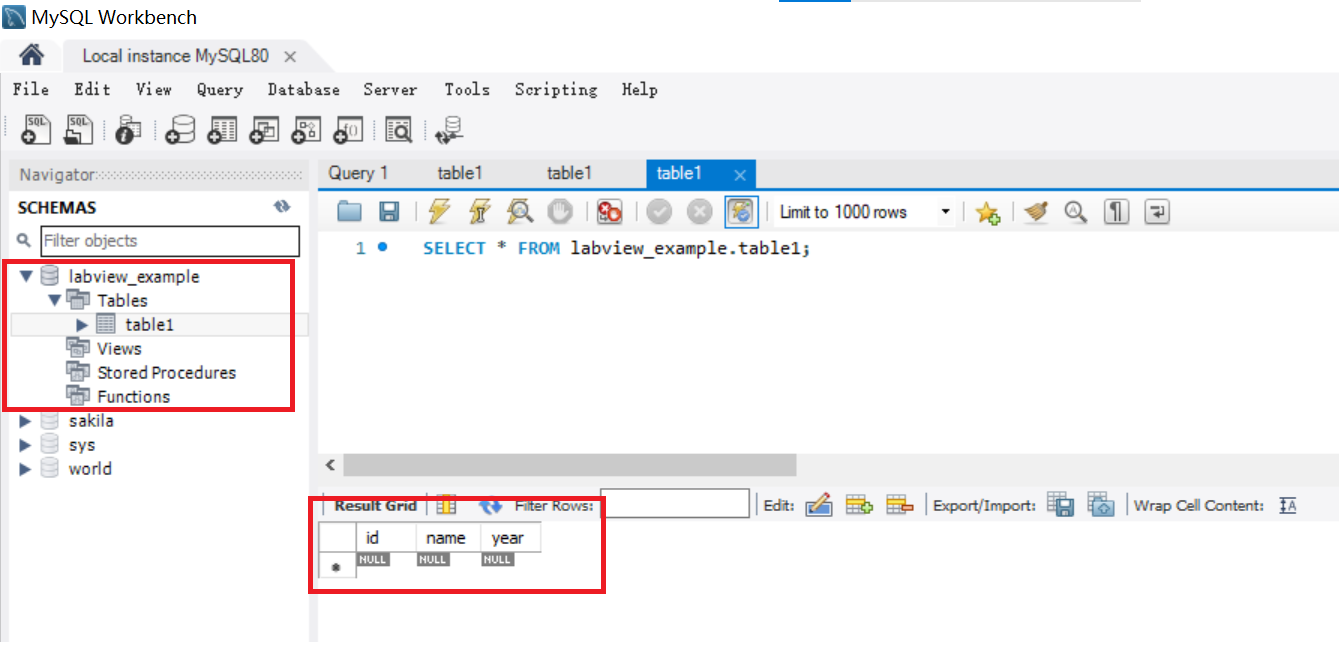Create a new view using the toolbar icon
Image resolution: width=1339 pixels, height=648 pixels.
(264, 129)
